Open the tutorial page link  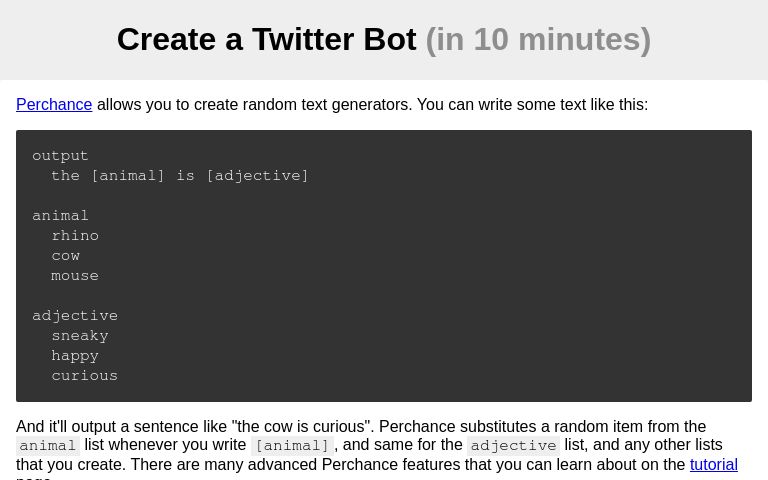pyautogui.click(x=713, y=465)
